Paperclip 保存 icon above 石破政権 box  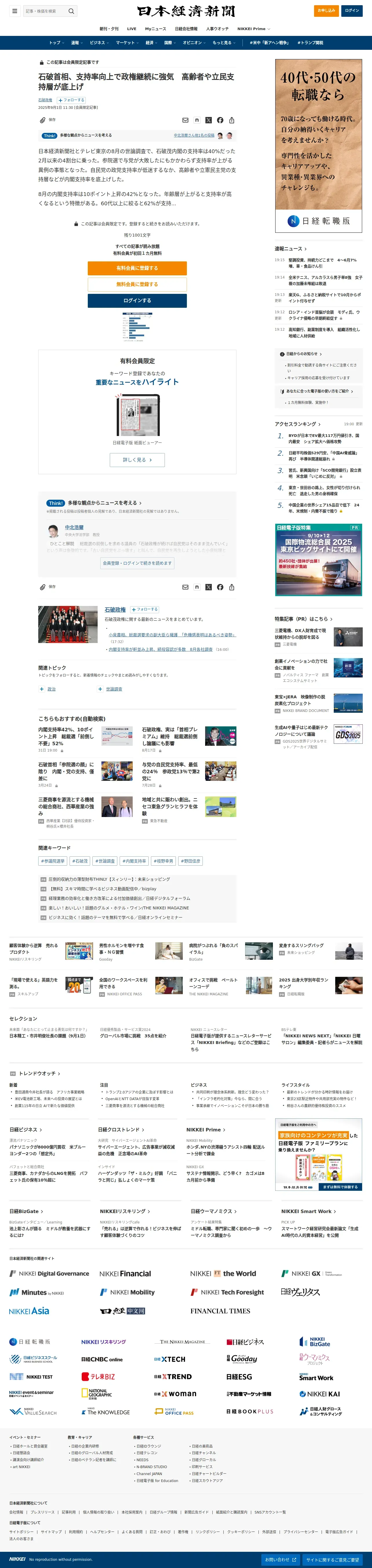[43, 587]
